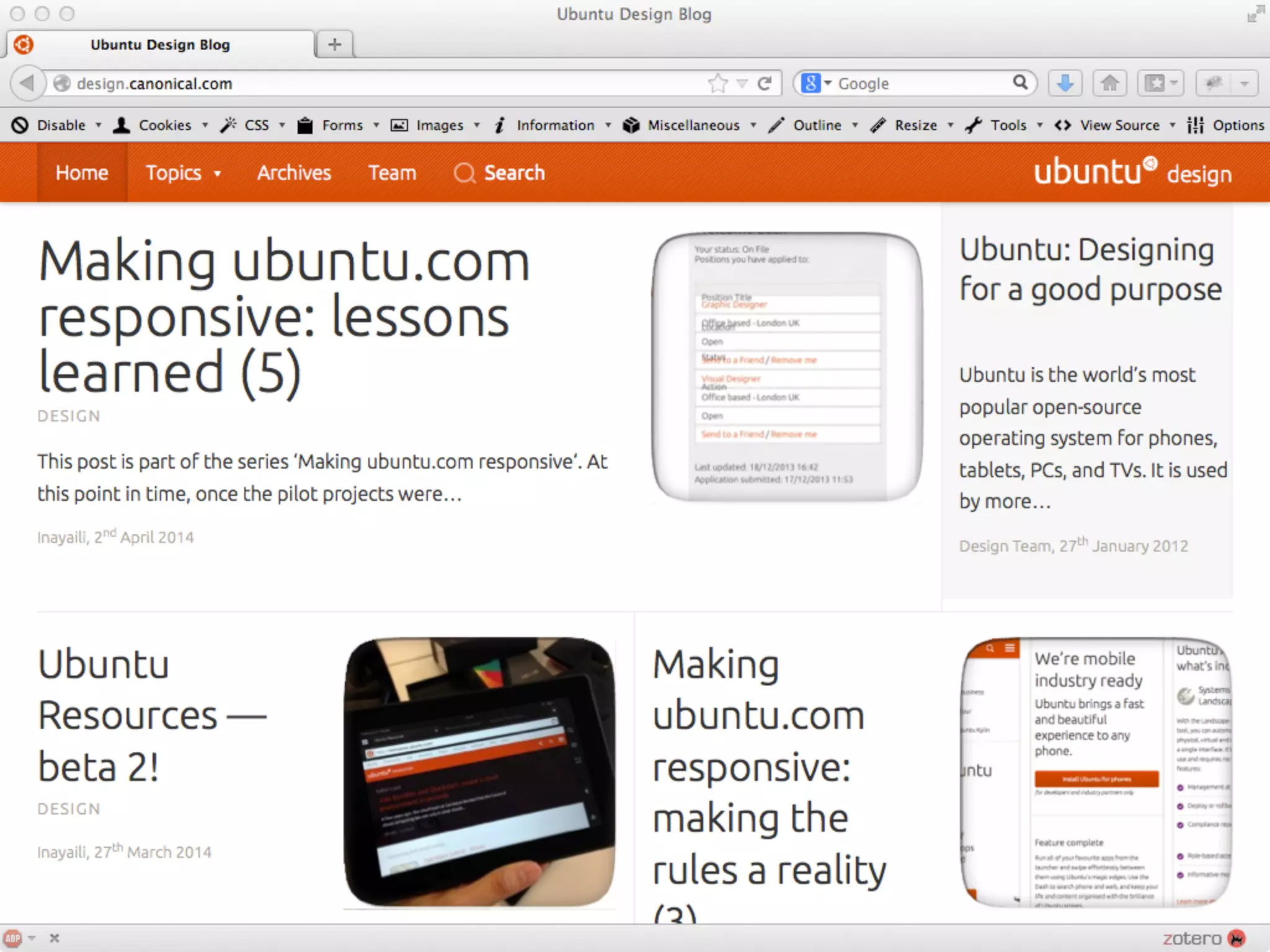
Task: Go to browser home page icon
Action: (1109, 83)
